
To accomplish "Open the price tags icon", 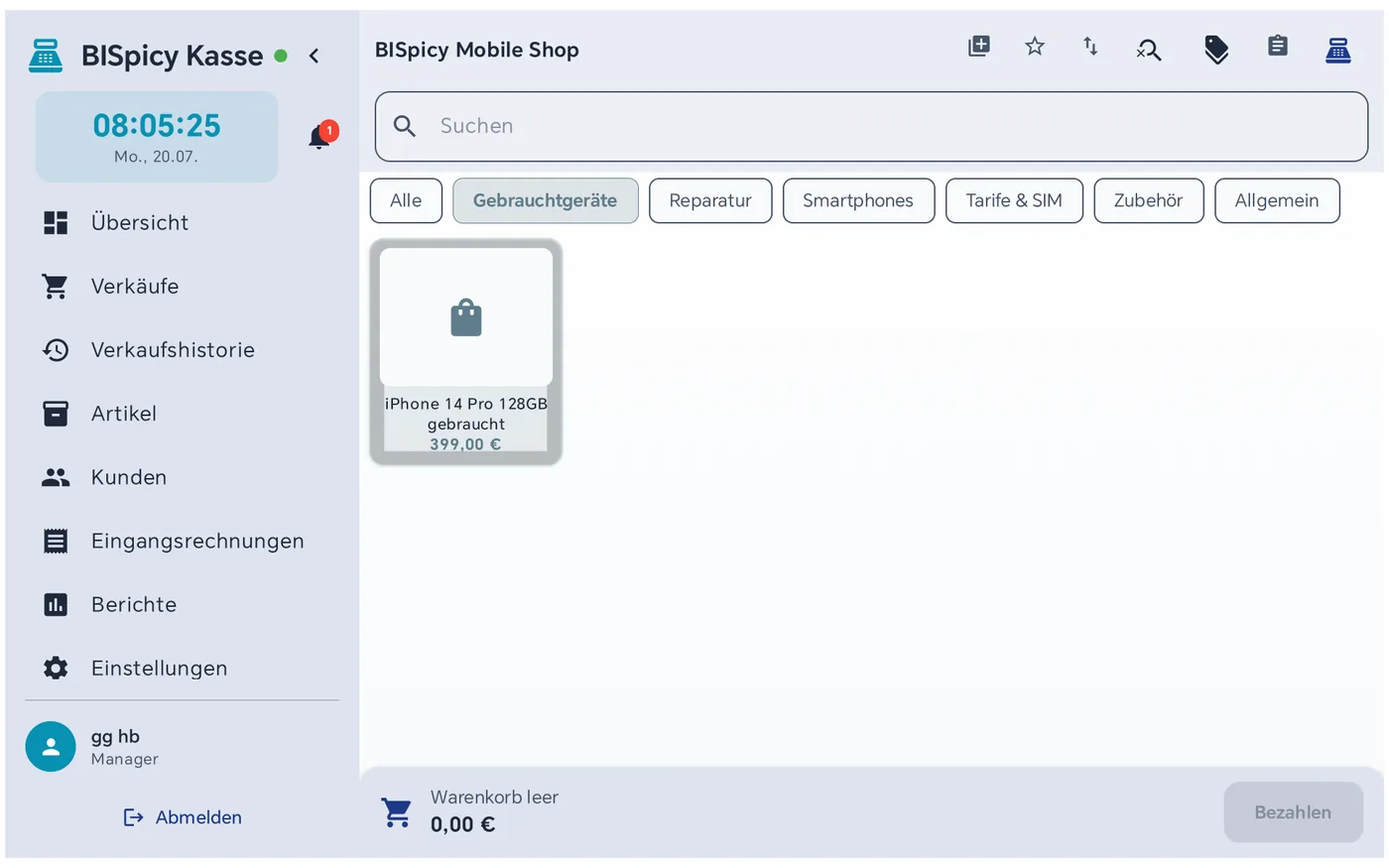I will 1216,49.
